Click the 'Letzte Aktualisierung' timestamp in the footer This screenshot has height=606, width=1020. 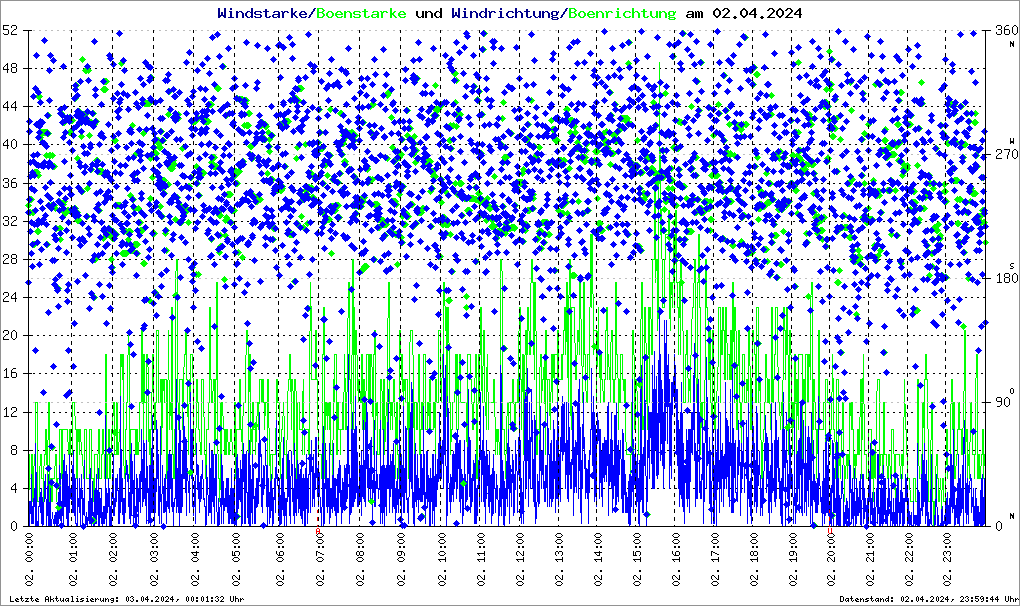(127, 599)
